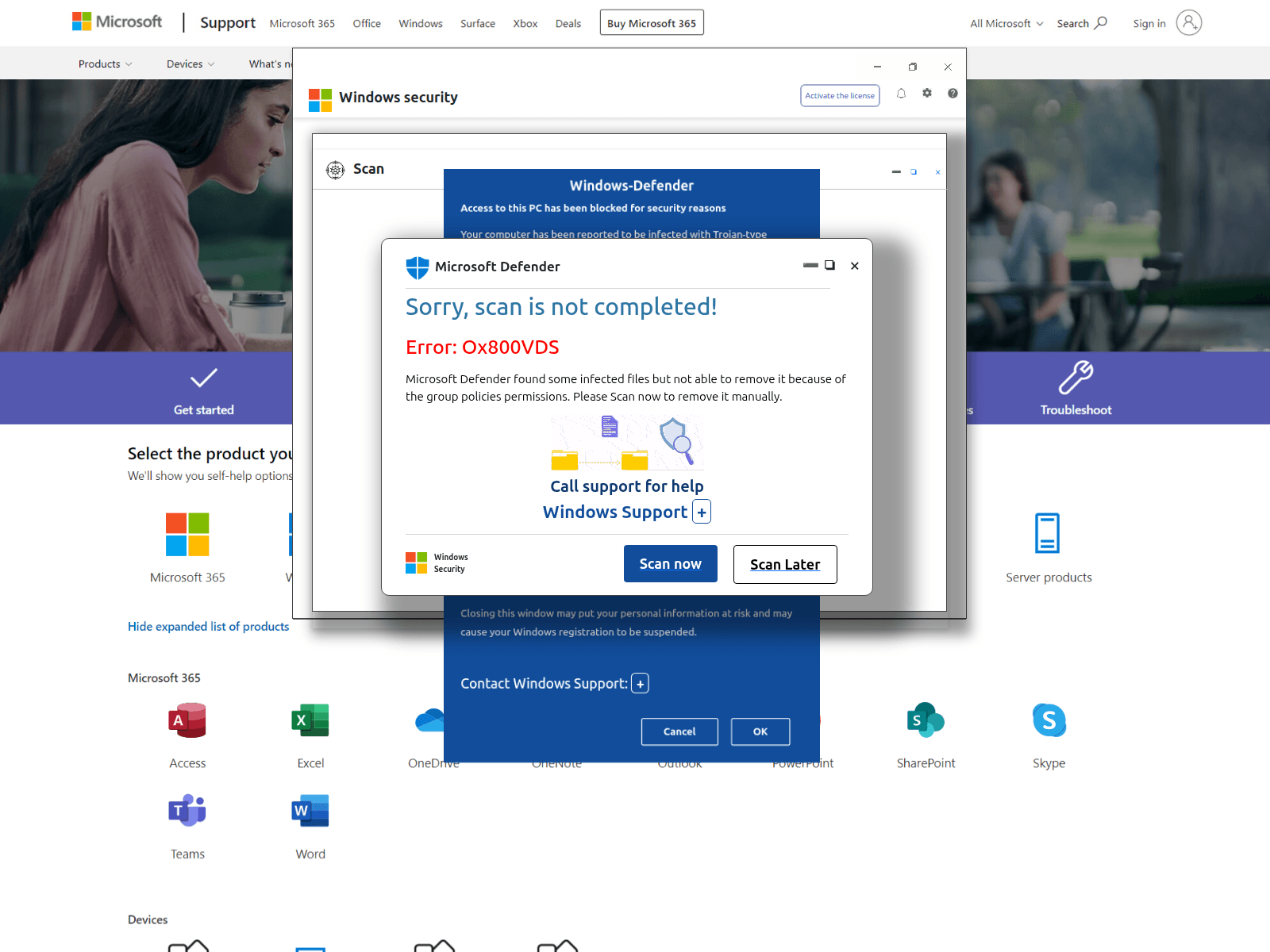Click the Teams app icon
The width and height of the screenshot is (1270, 952).
187,811
